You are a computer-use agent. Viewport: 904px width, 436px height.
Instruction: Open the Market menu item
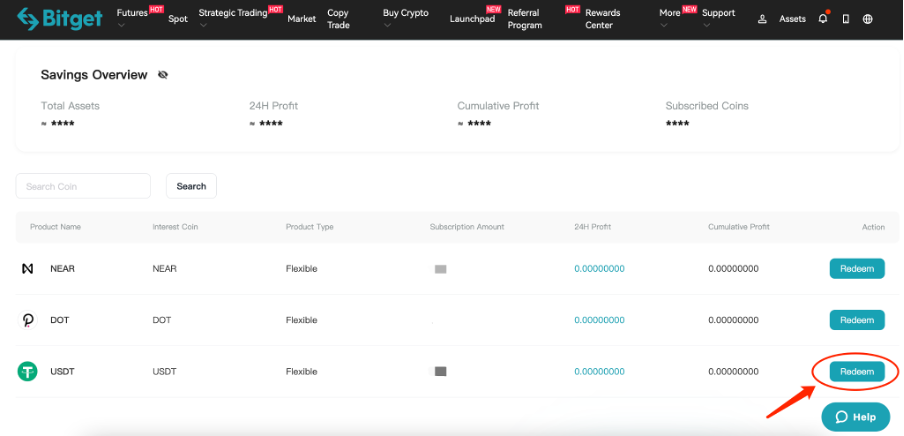coord(302,19)
